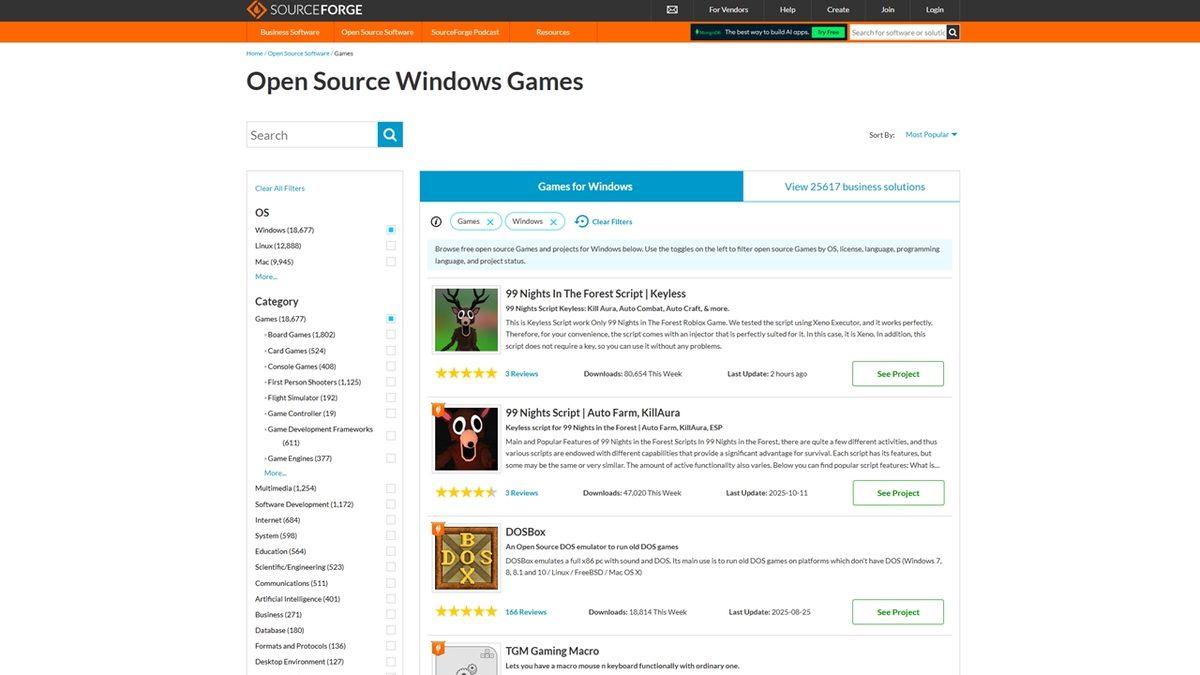Open the Most Popular sort dropdown
The height and width of the screenshot is (675, 1200).
point(931,134)
